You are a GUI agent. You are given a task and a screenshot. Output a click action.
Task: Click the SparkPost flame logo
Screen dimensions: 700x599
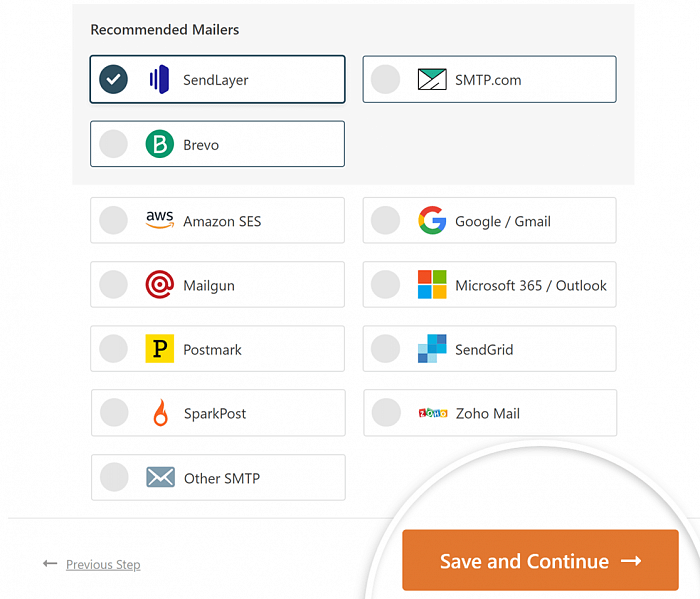click(160, 412)
